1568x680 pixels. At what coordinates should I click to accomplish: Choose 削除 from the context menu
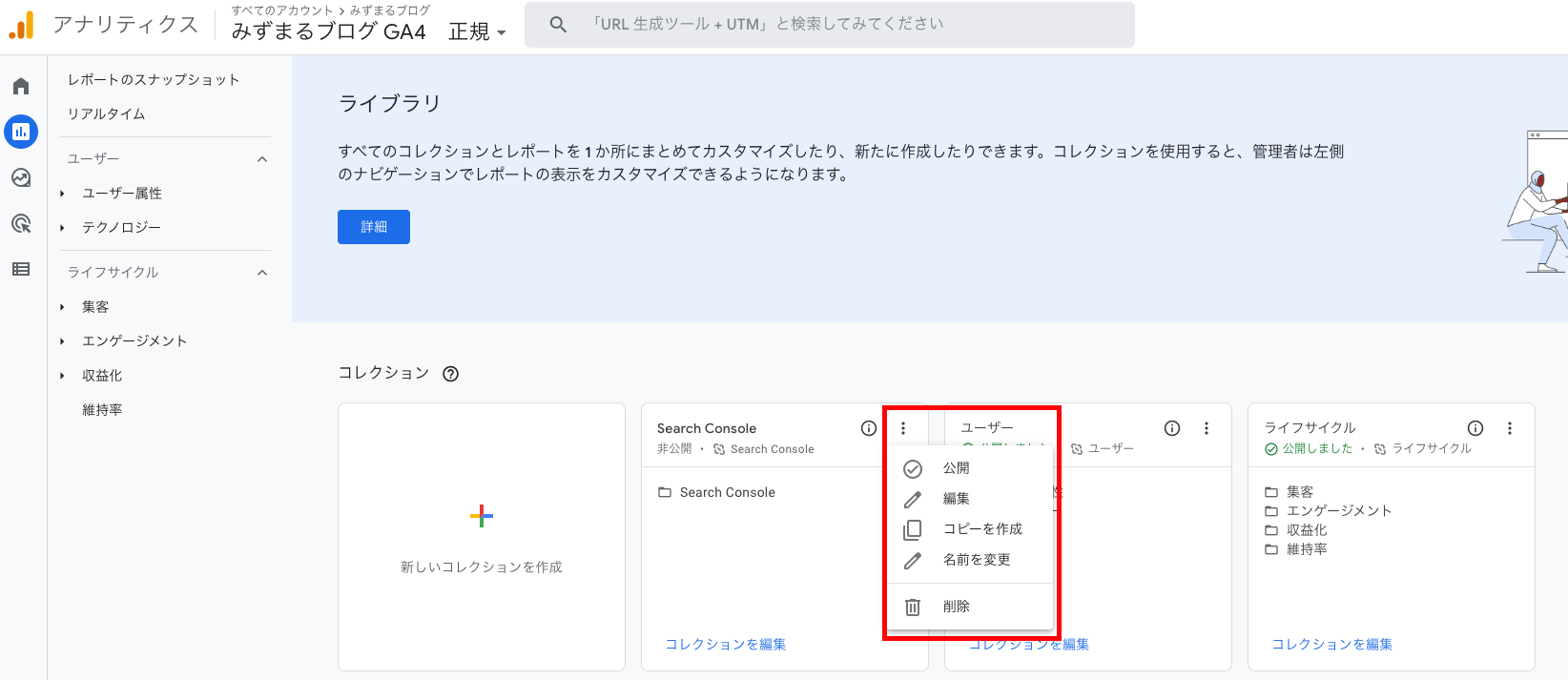tap(970, 607)
